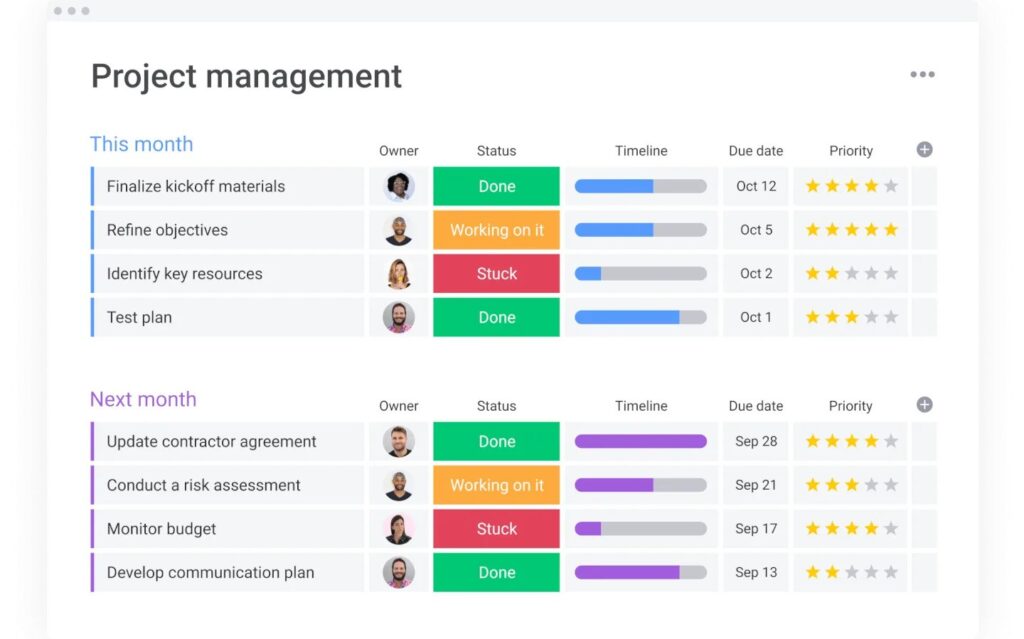
Task: Open the Done status for Develop communication plan
Action: 496,573
